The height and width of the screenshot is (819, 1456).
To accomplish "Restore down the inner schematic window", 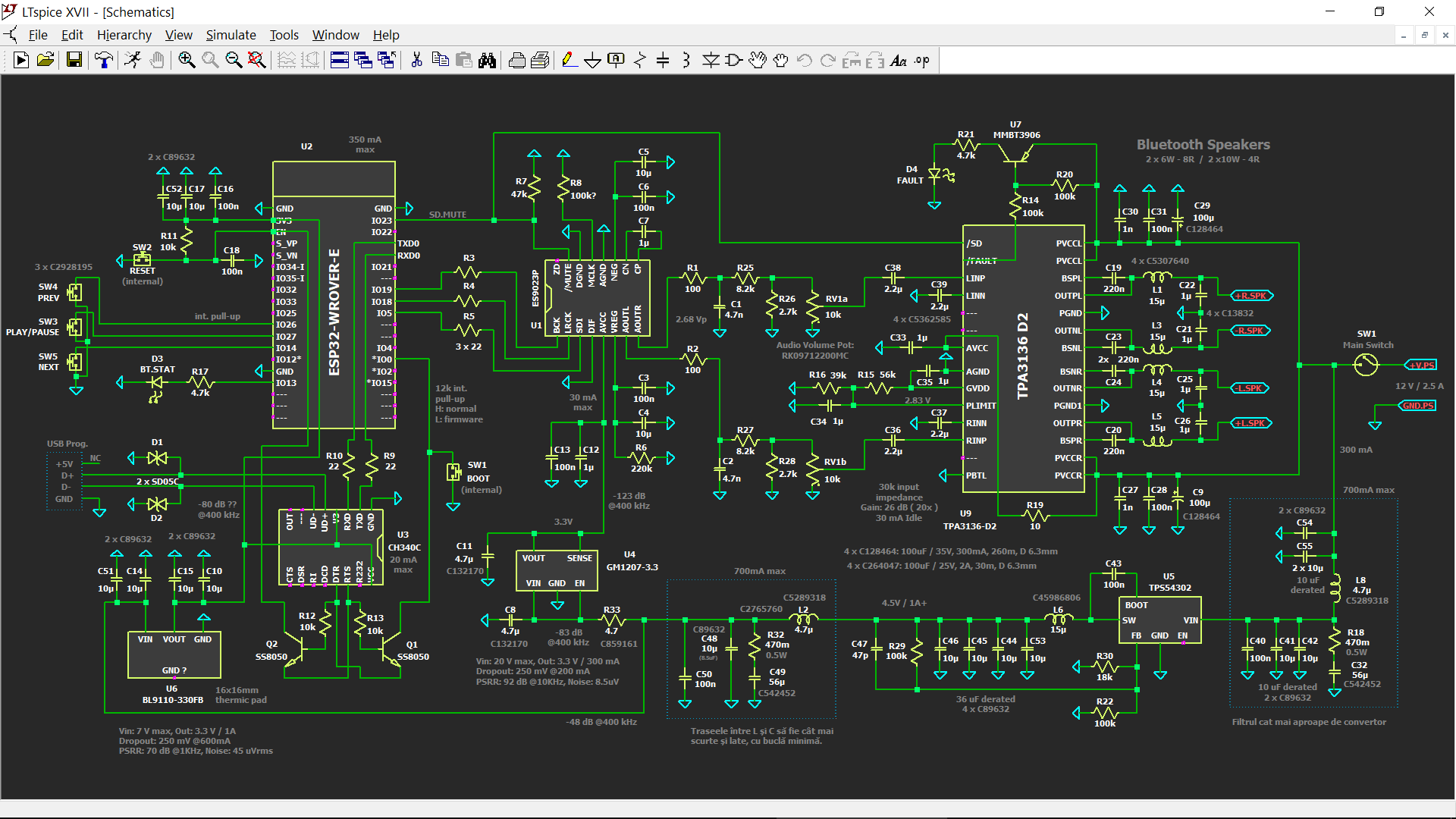I will tap(1425, 35).
